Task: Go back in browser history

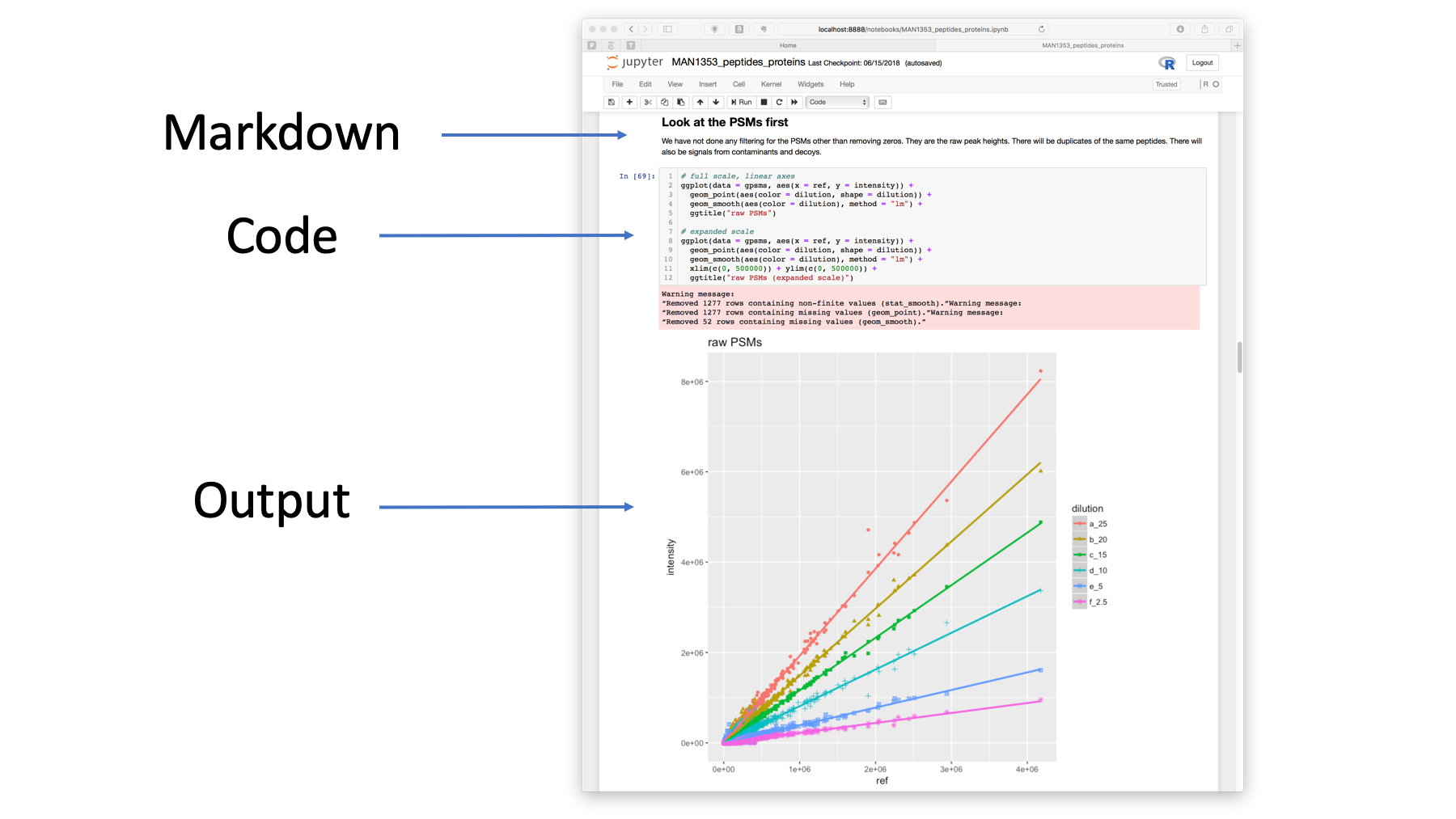Action: (x=632, y=29)
